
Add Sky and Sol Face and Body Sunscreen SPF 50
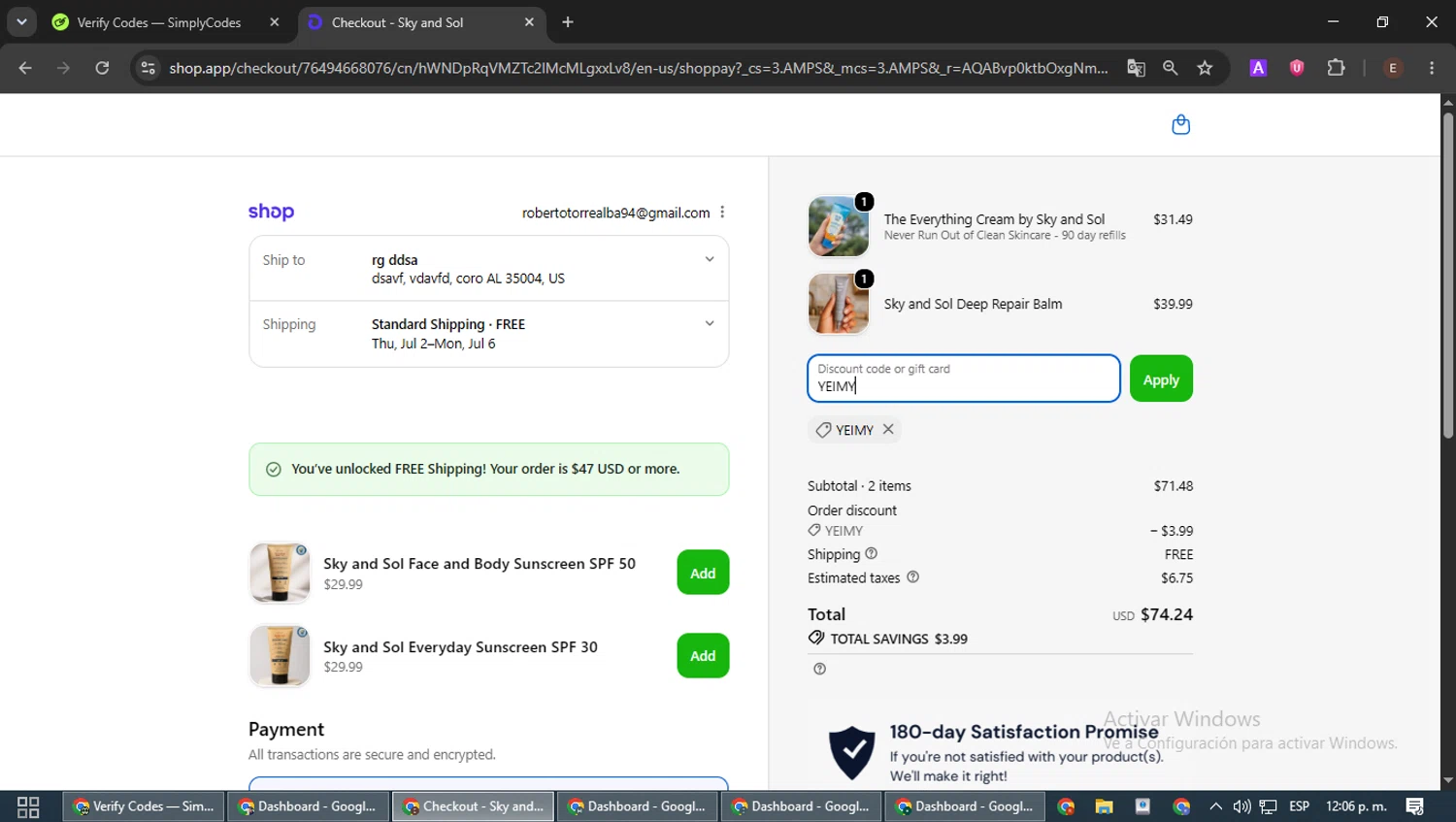[x=703, y=573]
